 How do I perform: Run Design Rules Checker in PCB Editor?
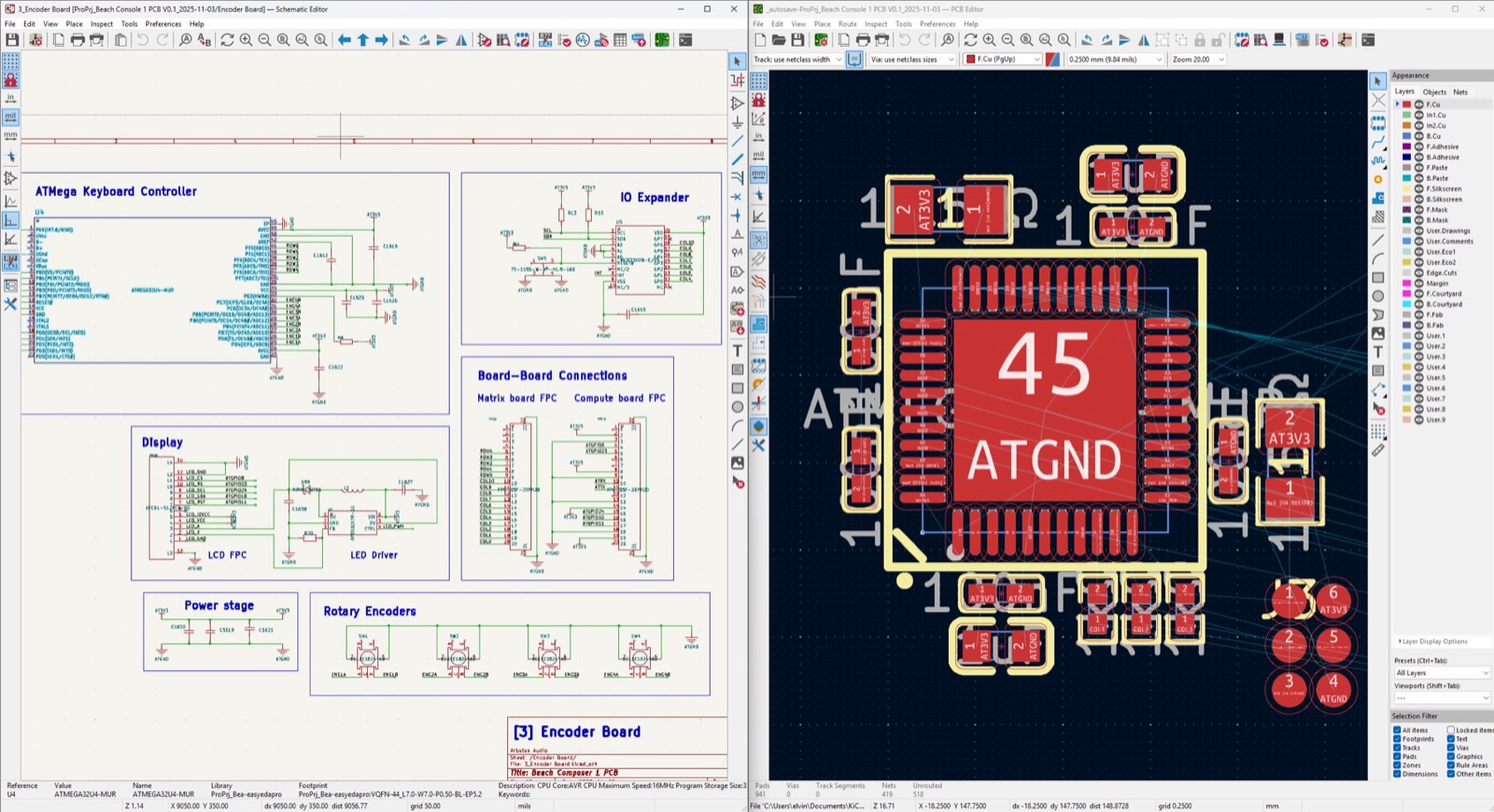(1322, 40)
